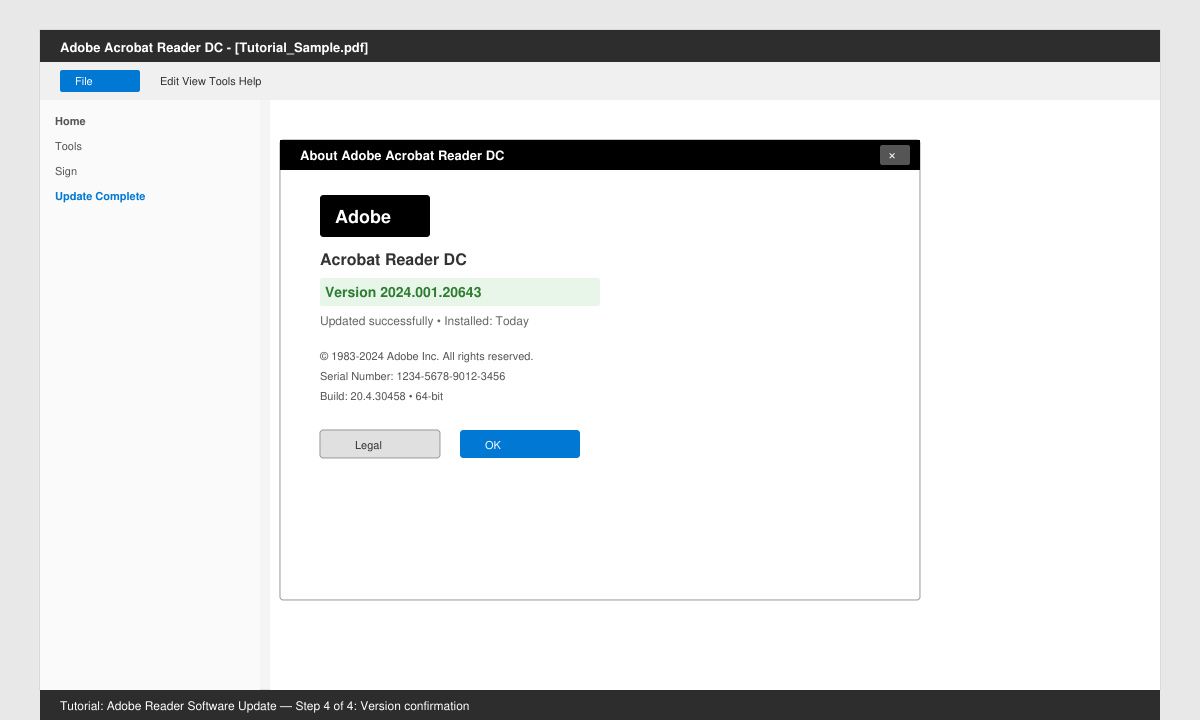Click the tutorial status bar text 'Step 4 of 4'

click(x=326, y=706)
